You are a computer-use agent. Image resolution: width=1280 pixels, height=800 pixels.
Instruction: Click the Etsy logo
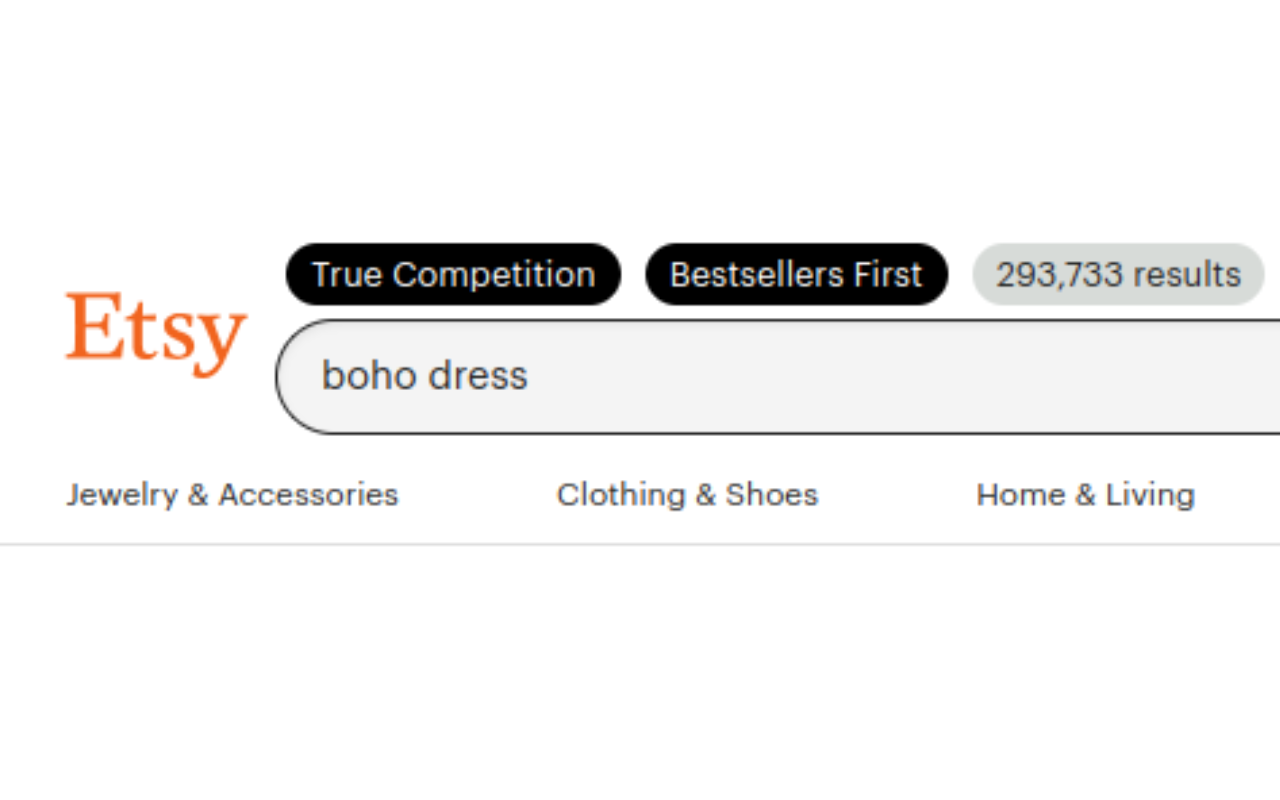pos(155,332)
